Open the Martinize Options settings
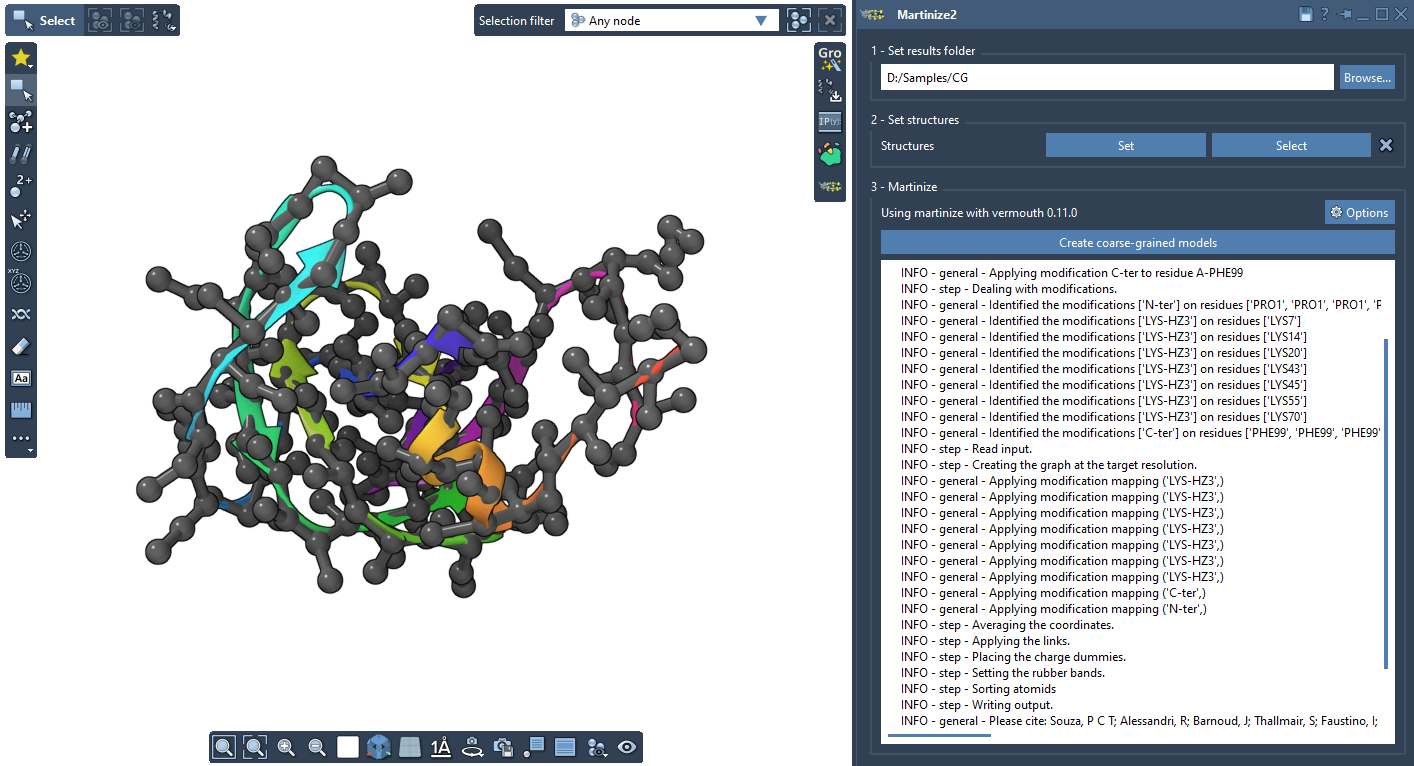 (x=1359, y=213)
